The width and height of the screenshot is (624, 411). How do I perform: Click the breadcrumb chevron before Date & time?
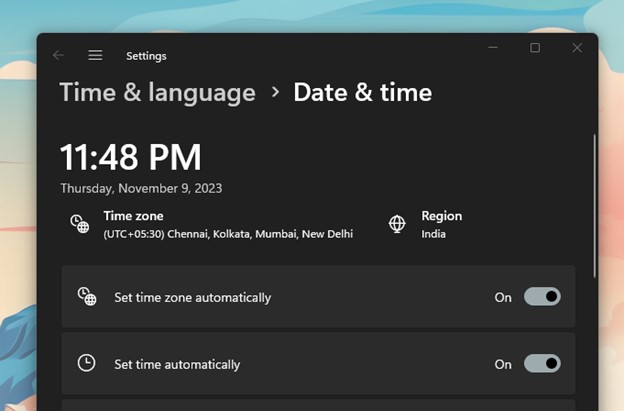(275, 93)
